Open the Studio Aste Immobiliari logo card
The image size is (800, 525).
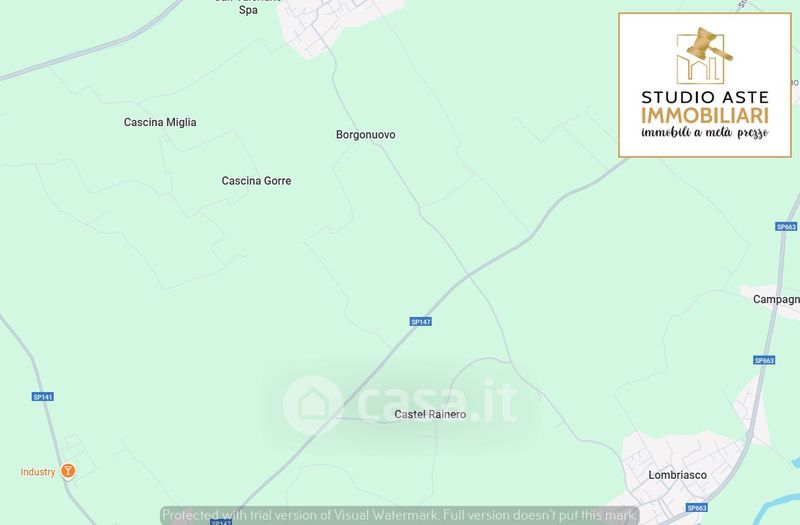(x=705, y=85)
